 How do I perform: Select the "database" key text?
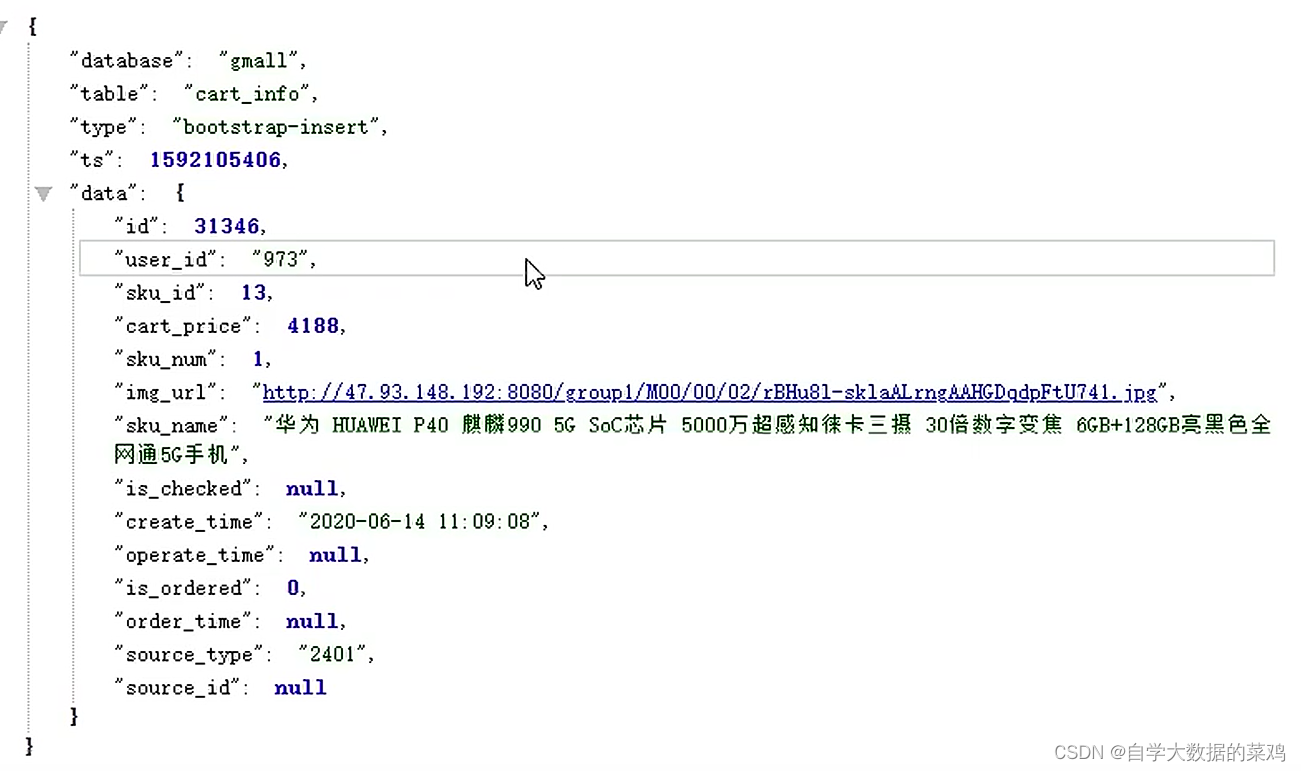(x=125, y=61)
